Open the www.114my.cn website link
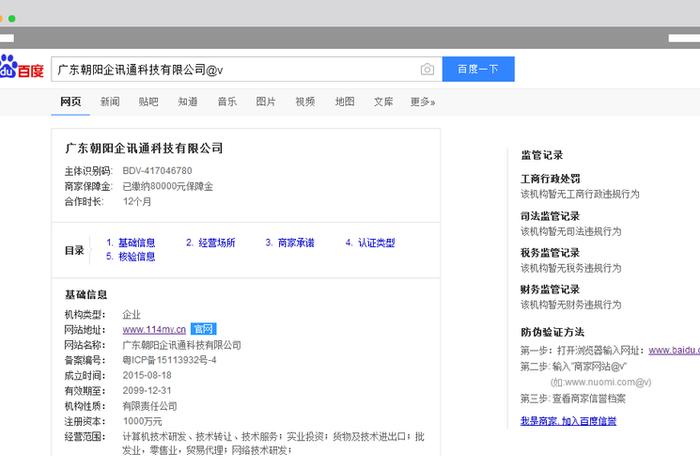 point(154,329)
